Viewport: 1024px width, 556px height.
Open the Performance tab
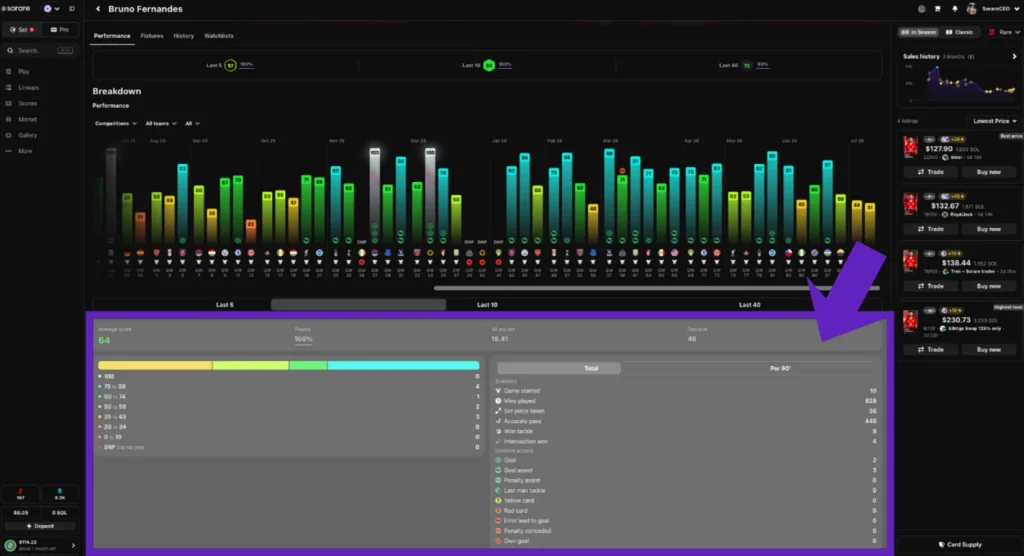(x=112, y=36)
